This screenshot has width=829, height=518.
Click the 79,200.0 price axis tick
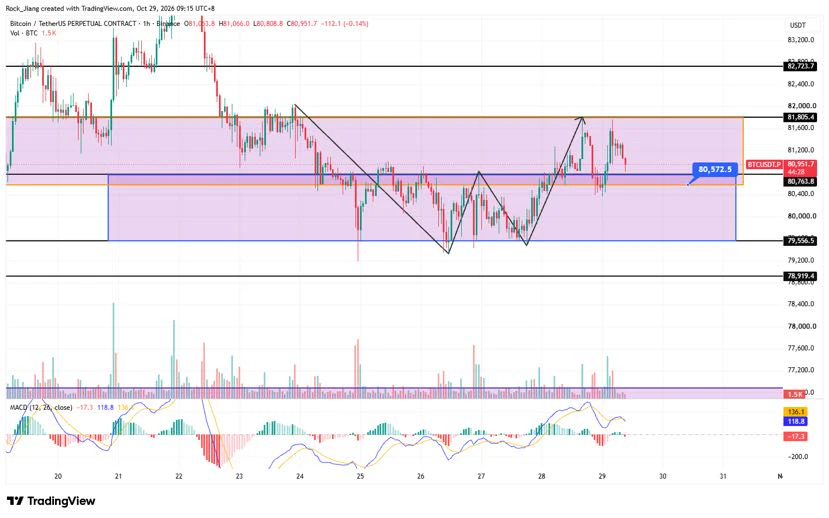[801, 260]
